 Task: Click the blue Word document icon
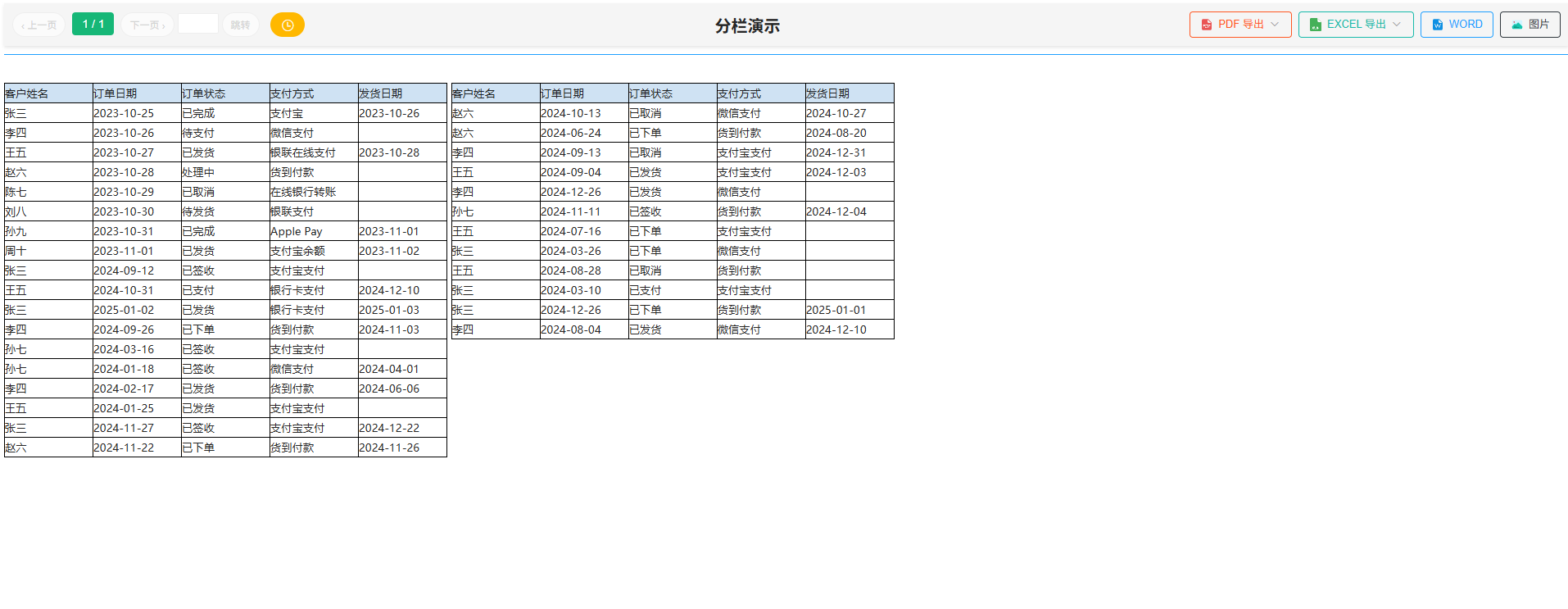pyautogui.click(x=1437, y=25)
